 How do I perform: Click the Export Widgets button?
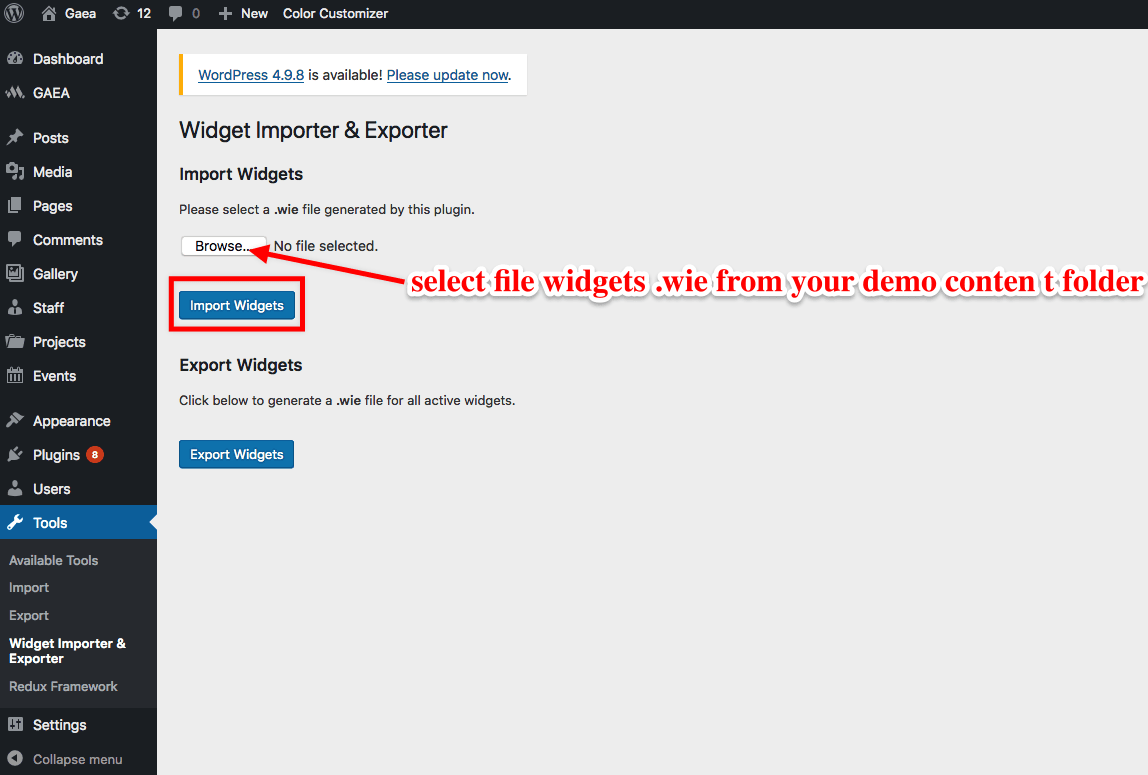point(236,454)
